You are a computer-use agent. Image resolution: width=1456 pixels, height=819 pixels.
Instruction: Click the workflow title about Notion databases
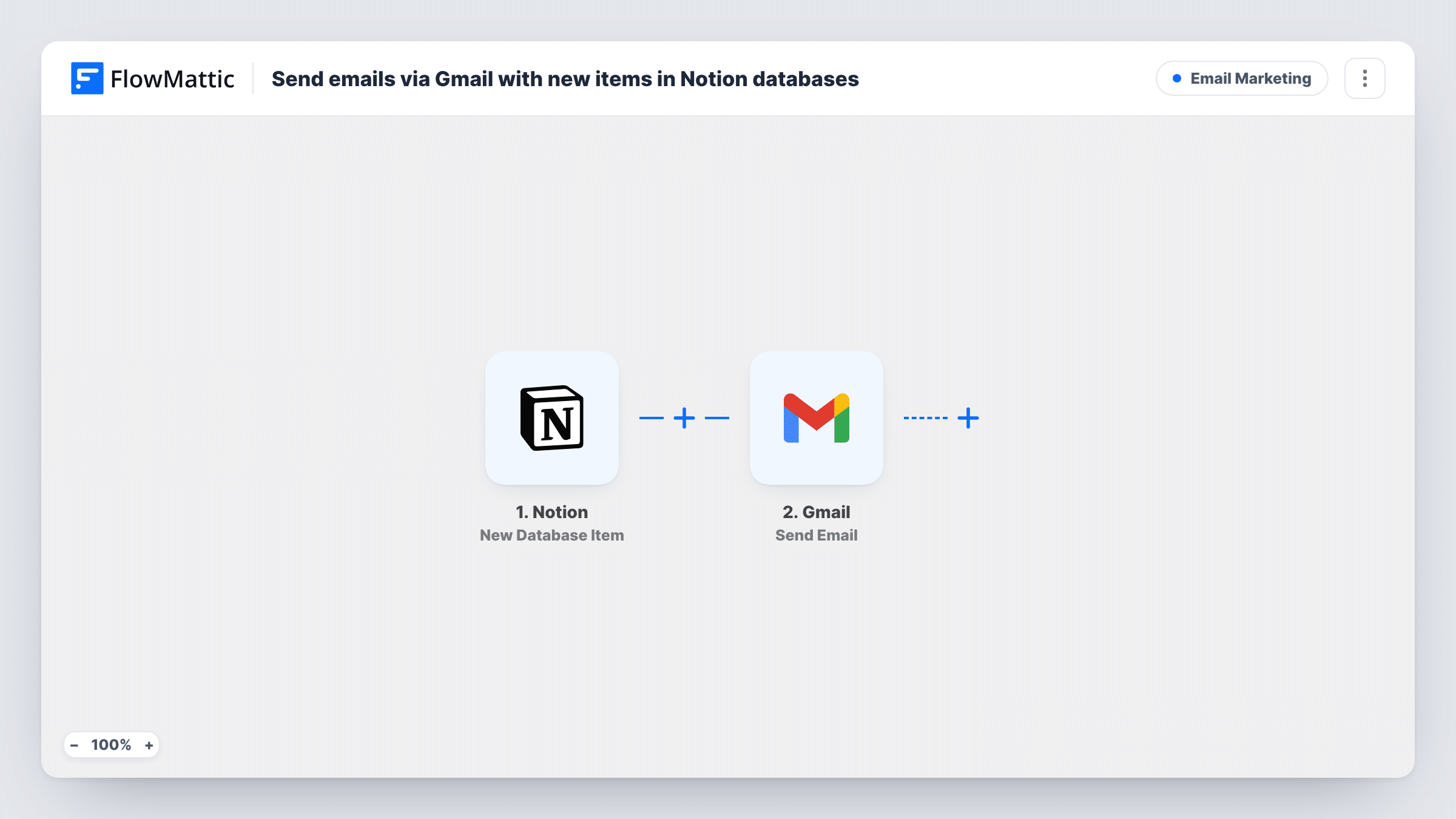(565, 79)
